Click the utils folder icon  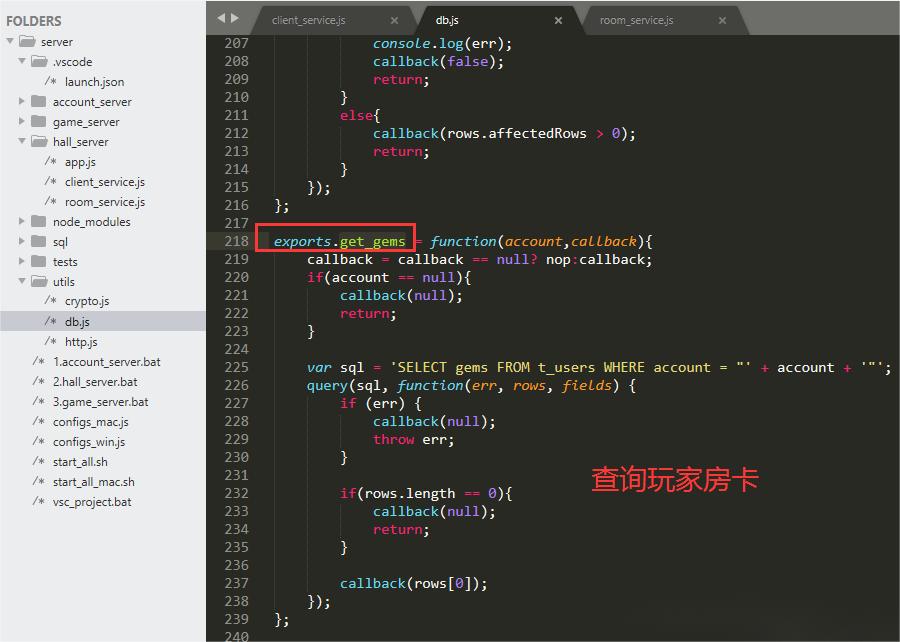[x=39, y=281]
